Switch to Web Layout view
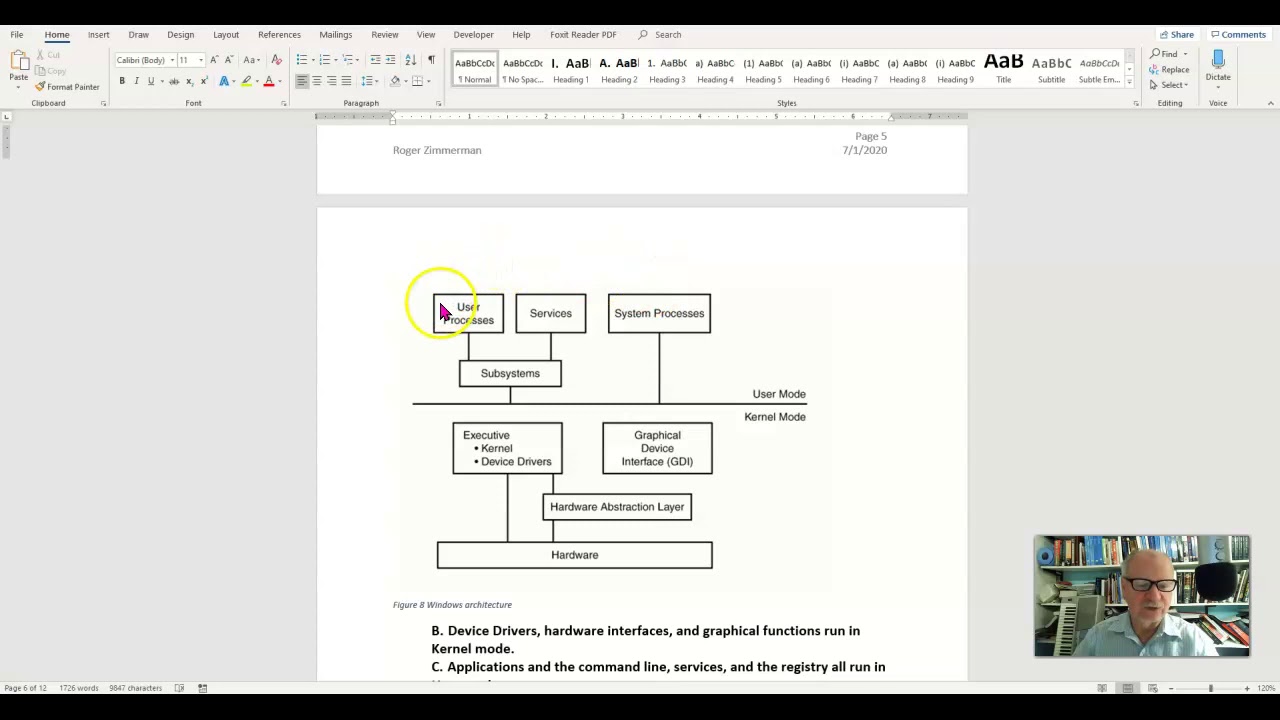This screenshot has height=720, width=1280. [1152, 688]
